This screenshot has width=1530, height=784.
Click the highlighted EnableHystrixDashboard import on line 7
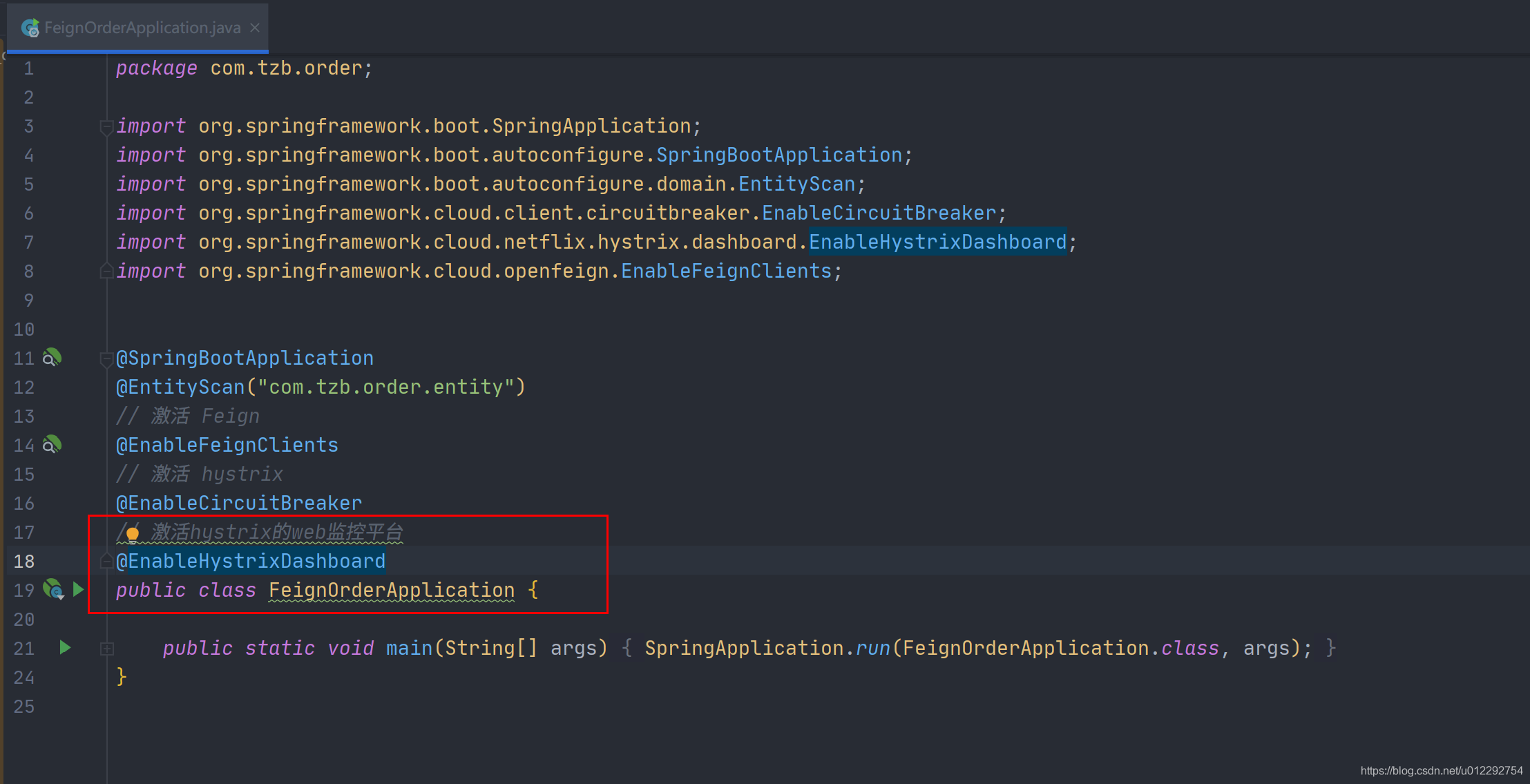click(937, 242)
